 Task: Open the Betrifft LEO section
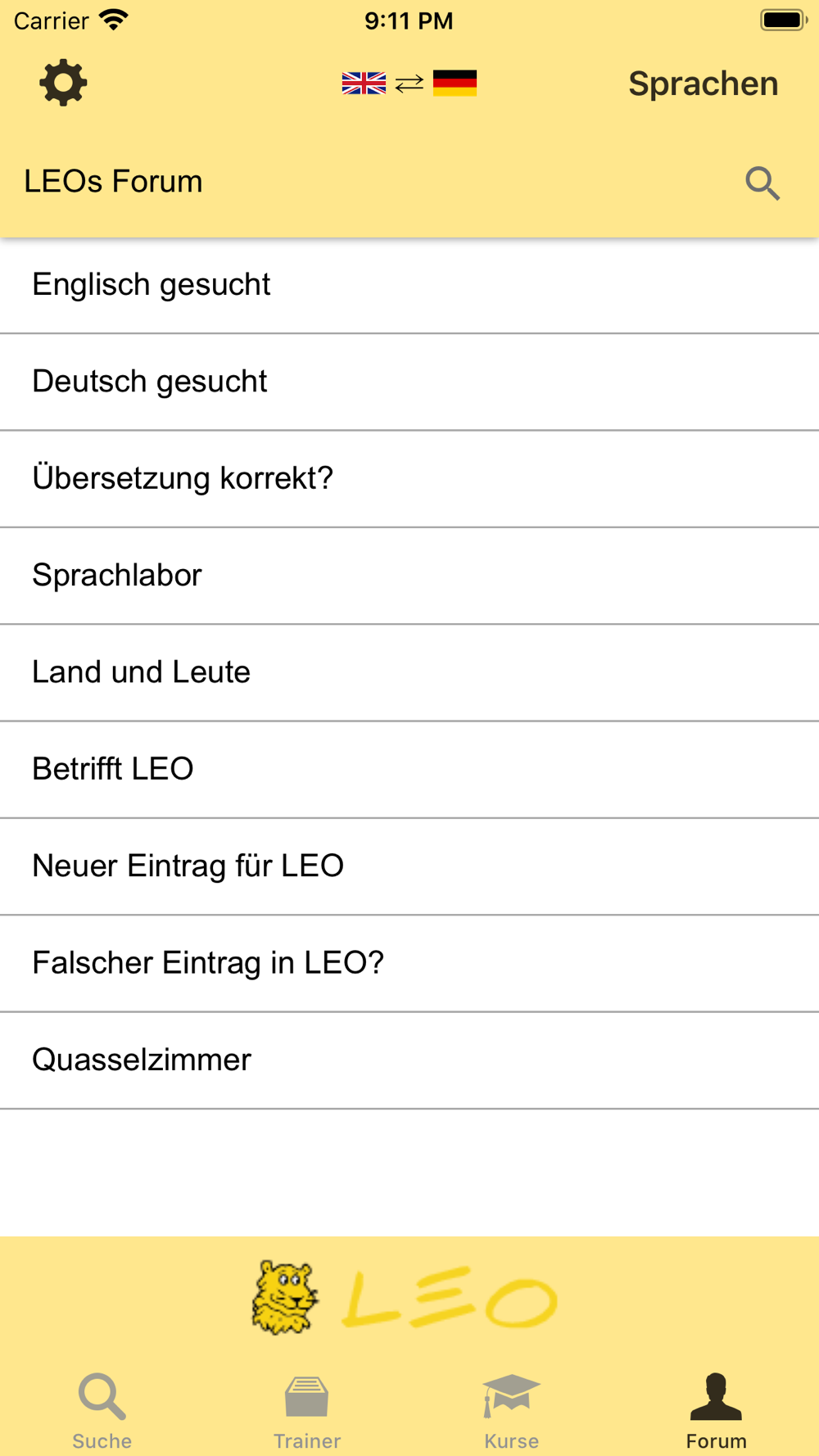pyautogui.click(x=409, y=769)
